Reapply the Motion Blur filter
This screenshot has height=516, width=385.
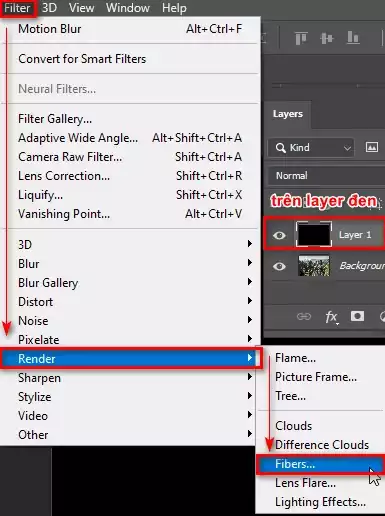pyautogui.click(x=130, y=29)
